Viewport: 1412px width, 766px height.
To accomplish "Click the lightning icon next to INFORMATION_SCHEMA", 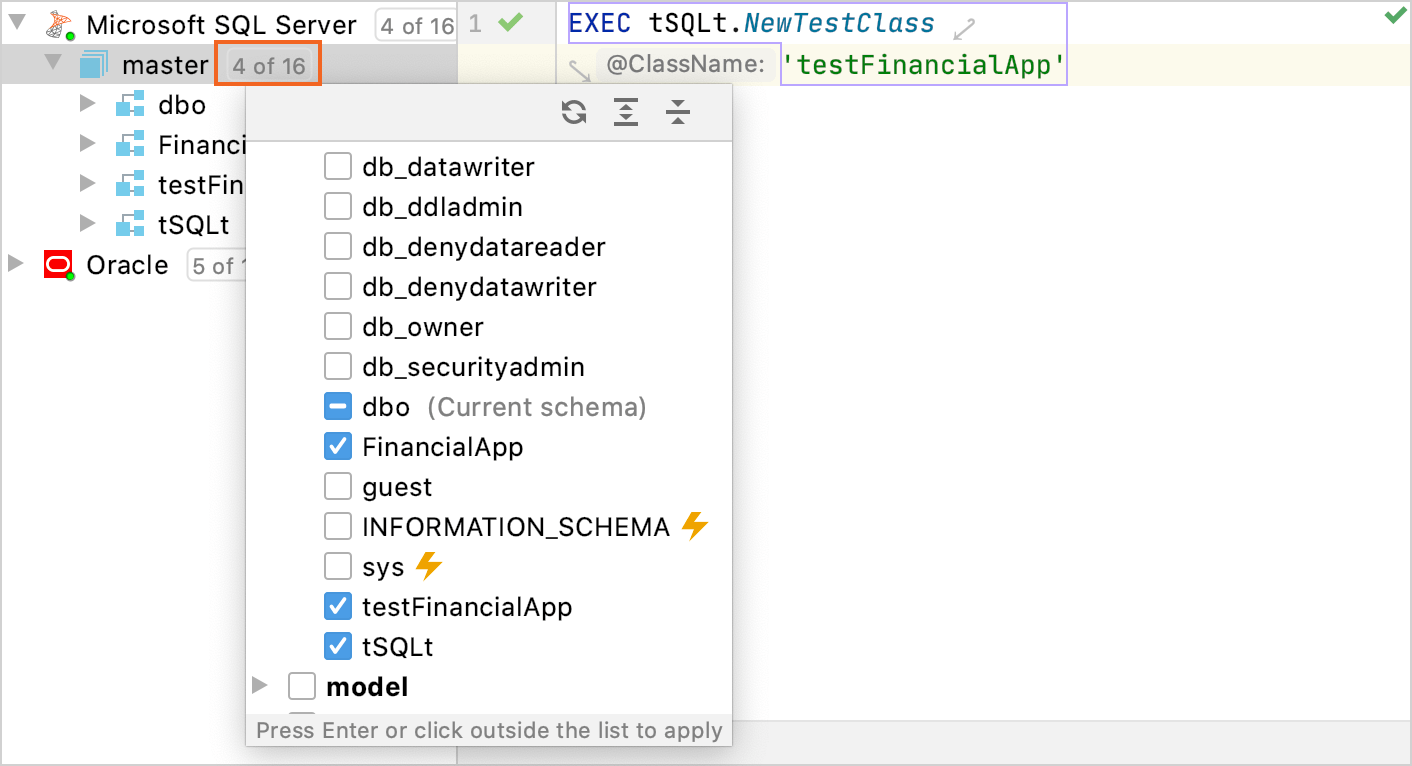I will point(694,526).
